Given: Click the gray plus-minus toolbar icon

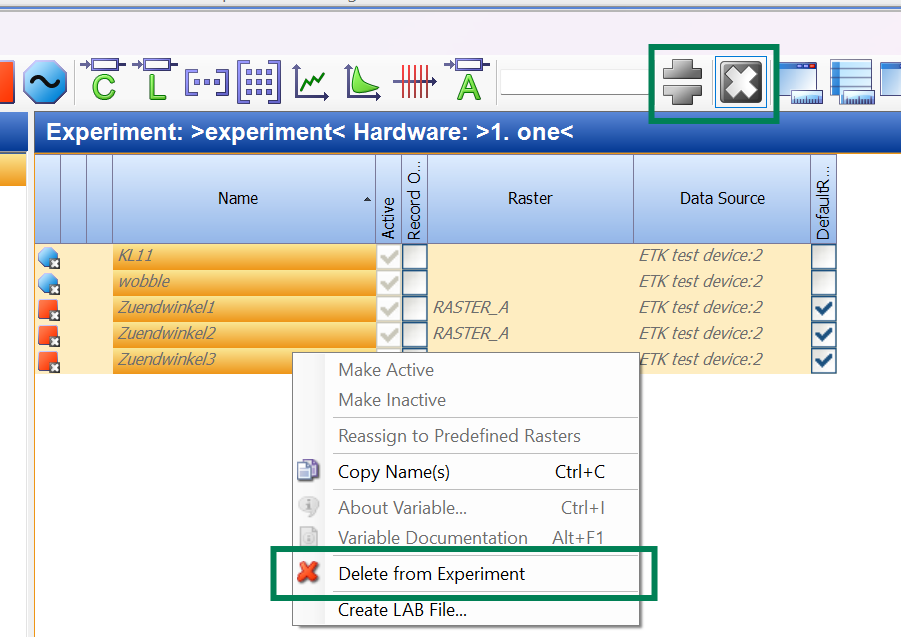Looking at the screenshot, I should click(683, 82).
